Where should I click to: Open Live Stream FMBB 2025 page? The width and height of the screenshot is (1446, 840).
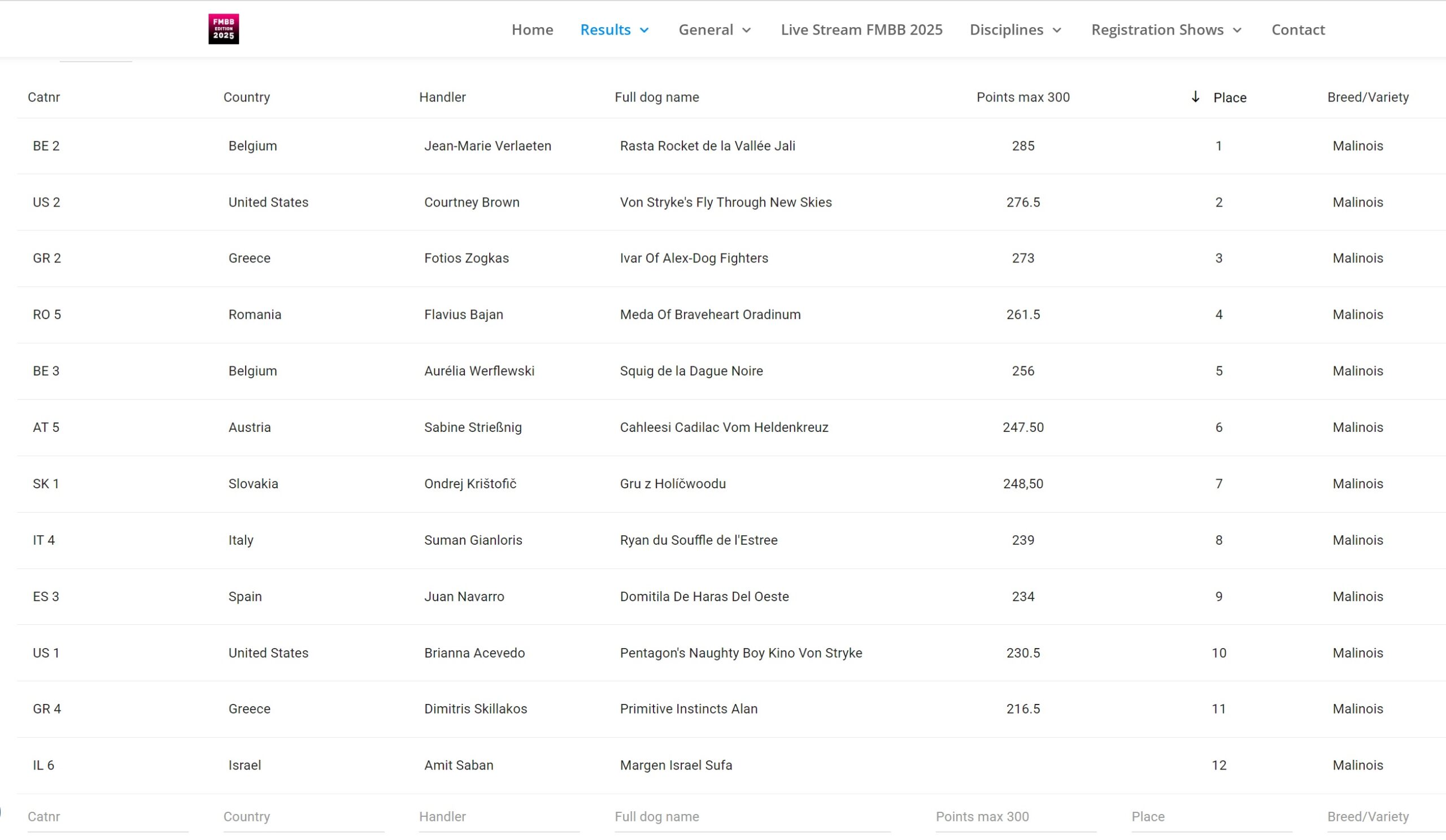pyautogui.click(x=861, y=29)
